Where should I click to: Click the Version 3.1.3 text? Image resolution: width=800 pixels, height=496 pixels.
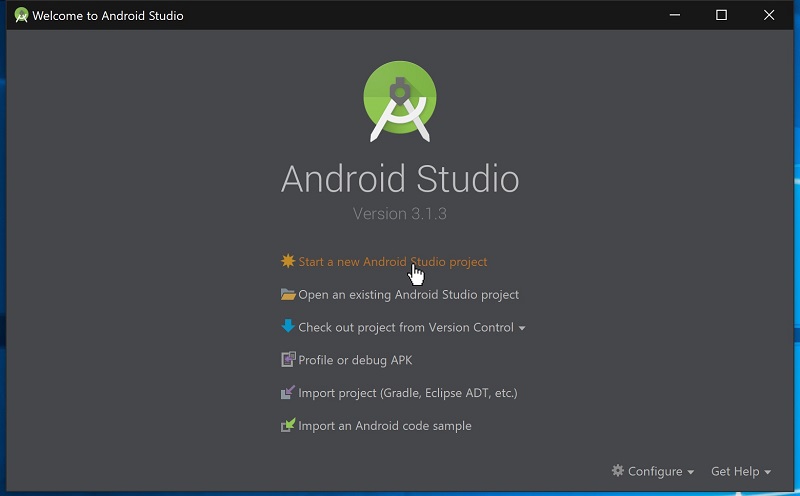point(400,213)
